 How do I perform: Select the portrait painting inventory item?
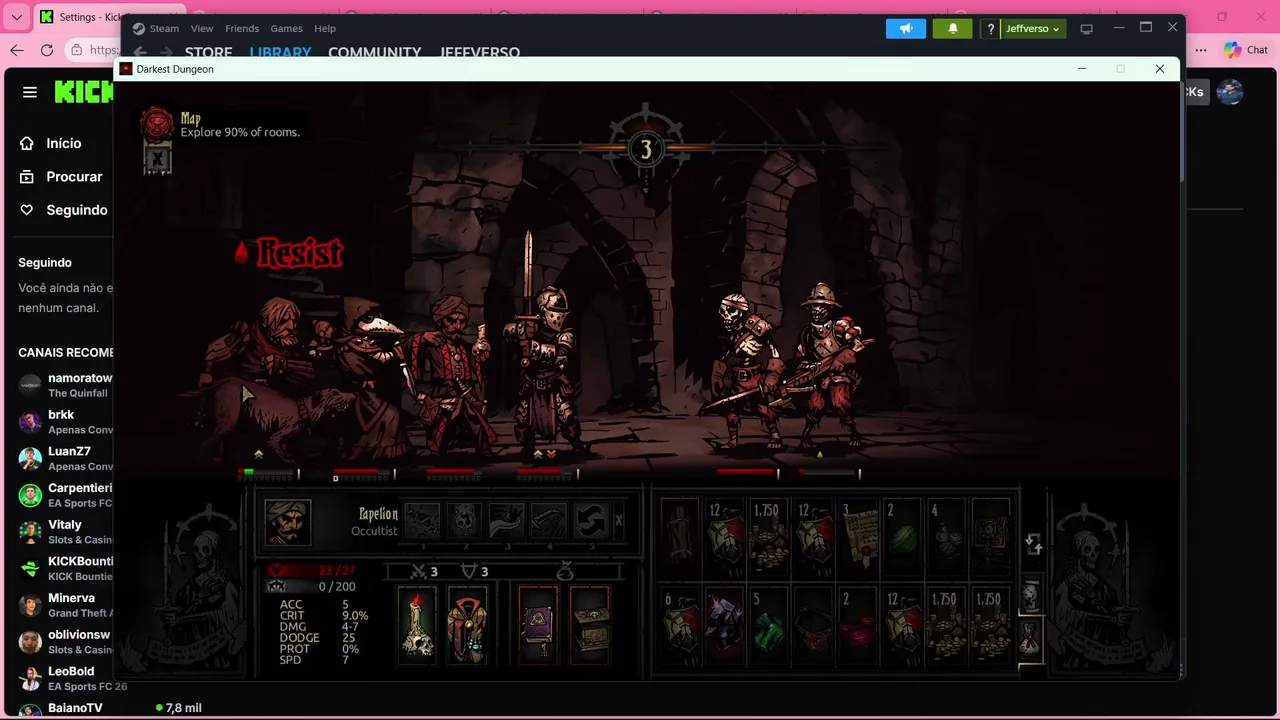(990, 536)
